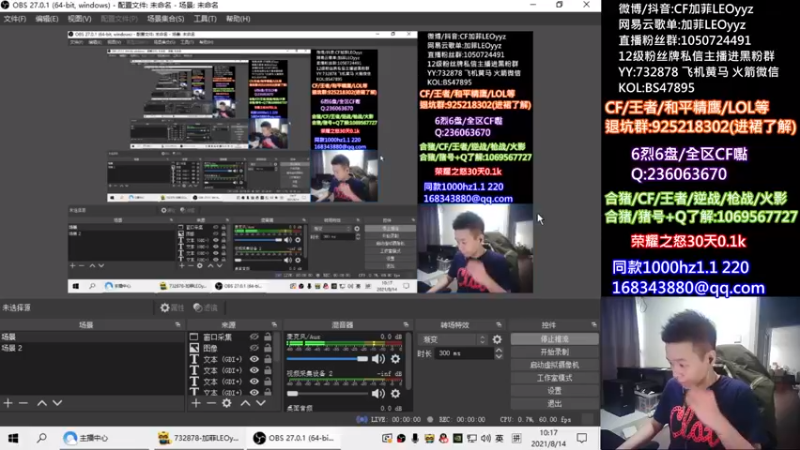Open 视频采集设备 2 audio settings gear
The image size is (800, 450).
click(x=395, y=393)
